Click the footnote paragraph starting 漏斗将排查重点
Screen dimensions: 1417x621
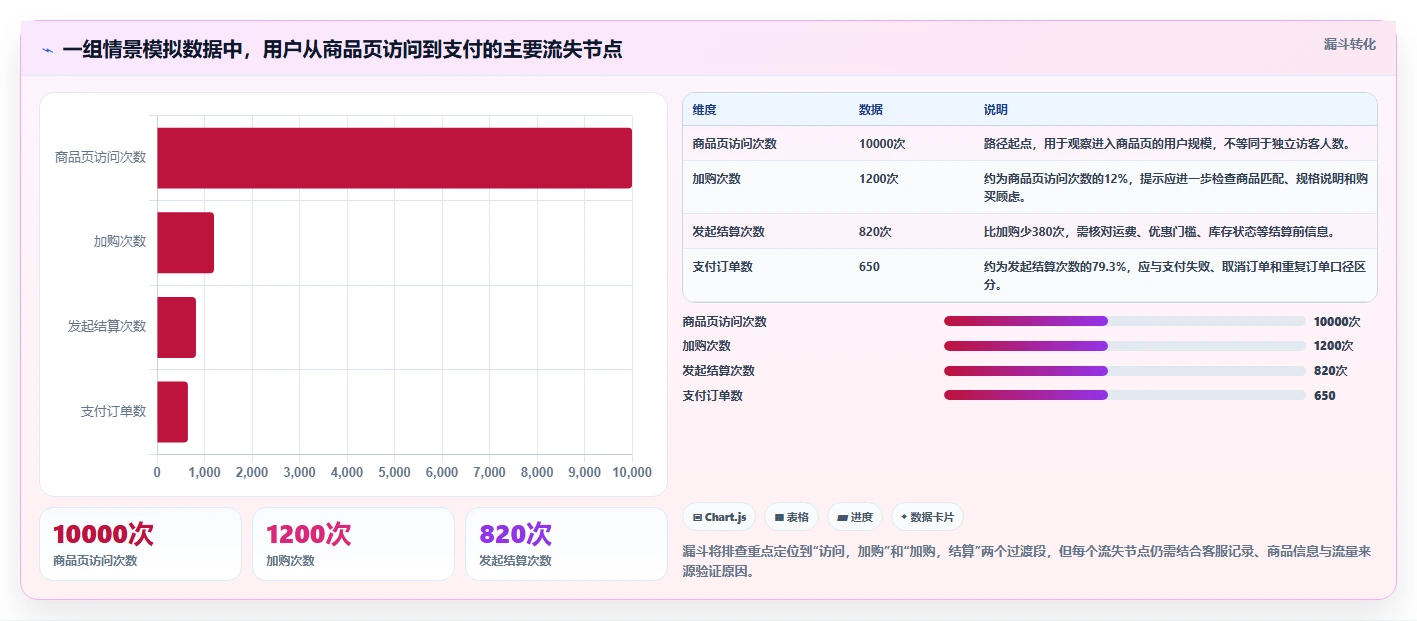[1027, 561]
